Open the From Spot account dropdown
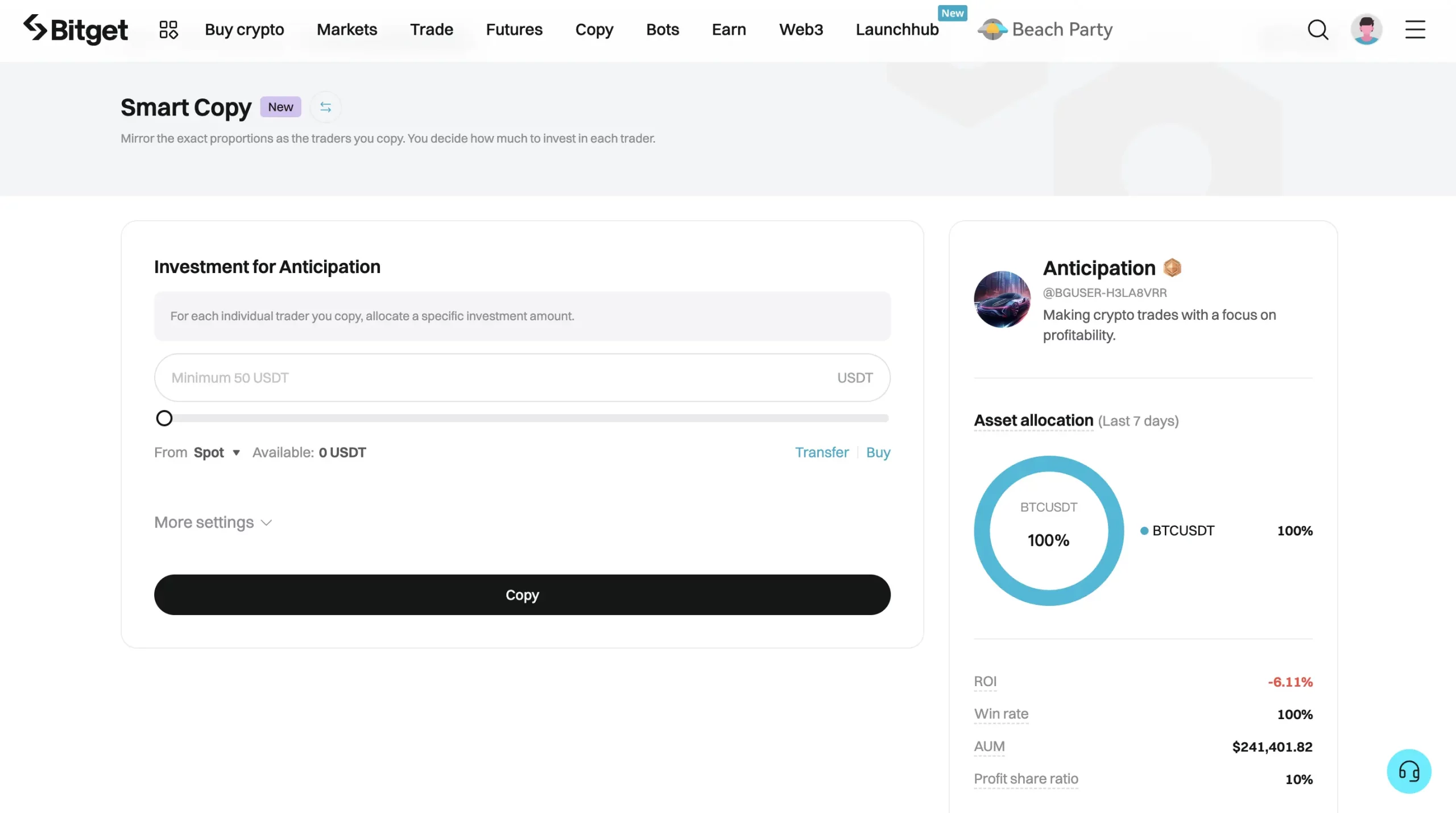The image size is (1456, 813). [x=217, y=452]
